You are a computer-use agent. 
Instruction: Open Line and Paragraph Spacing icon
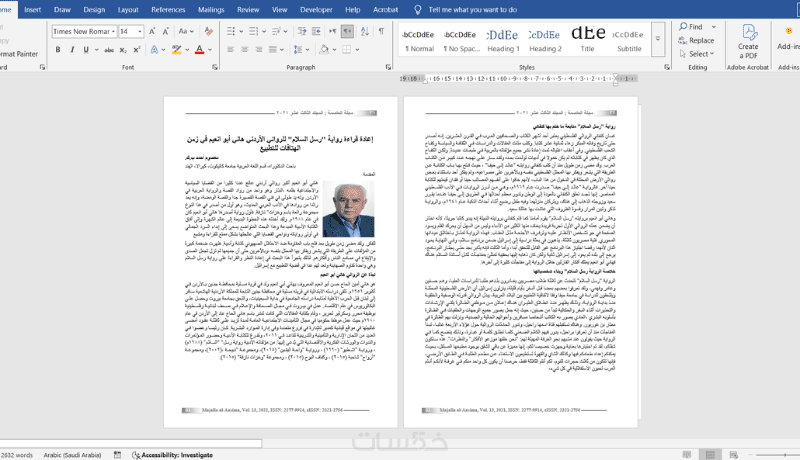point(298,49)
